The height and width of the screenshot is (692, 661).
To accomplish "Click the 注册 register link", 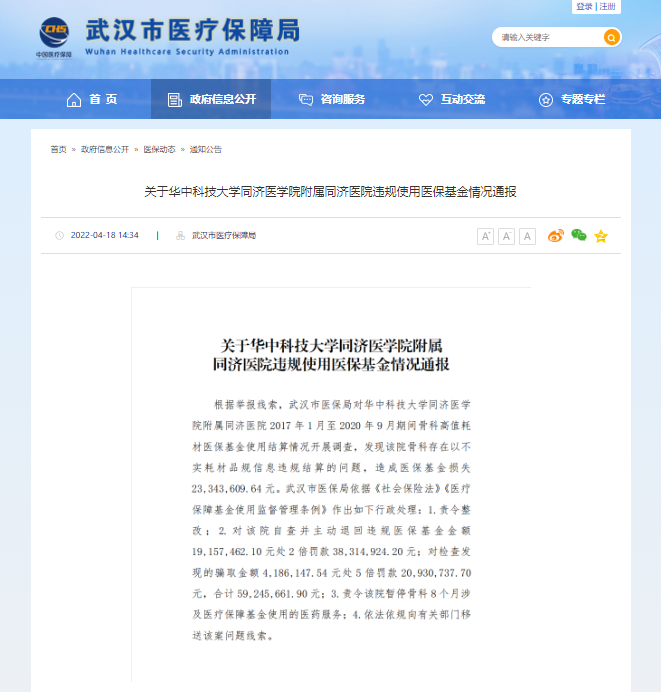I will 607,7.
